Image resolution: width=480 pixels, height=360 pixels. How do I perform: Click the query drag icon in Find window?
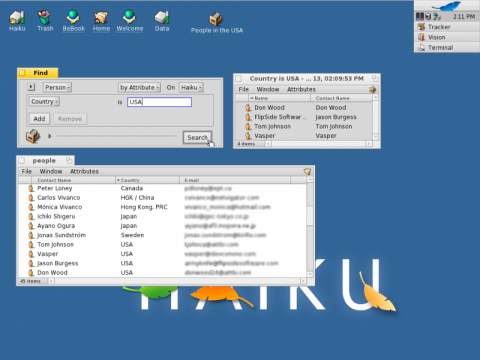pyautogui.click(x=33, y=136)
